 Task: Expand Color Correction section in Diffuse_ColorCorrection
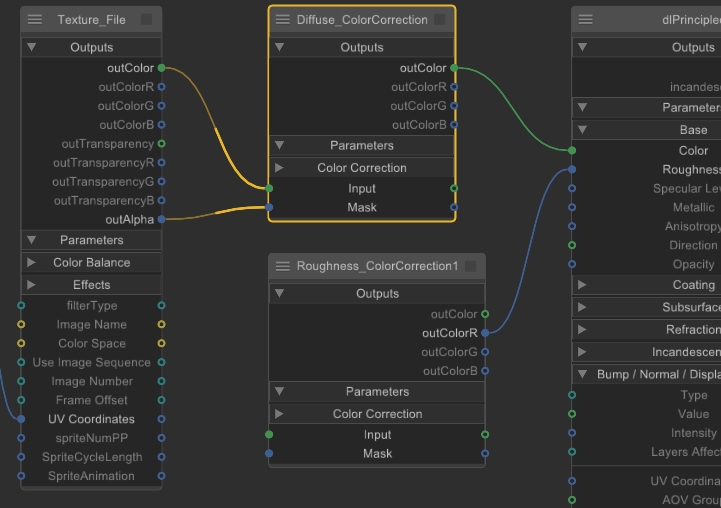[280, 168]
